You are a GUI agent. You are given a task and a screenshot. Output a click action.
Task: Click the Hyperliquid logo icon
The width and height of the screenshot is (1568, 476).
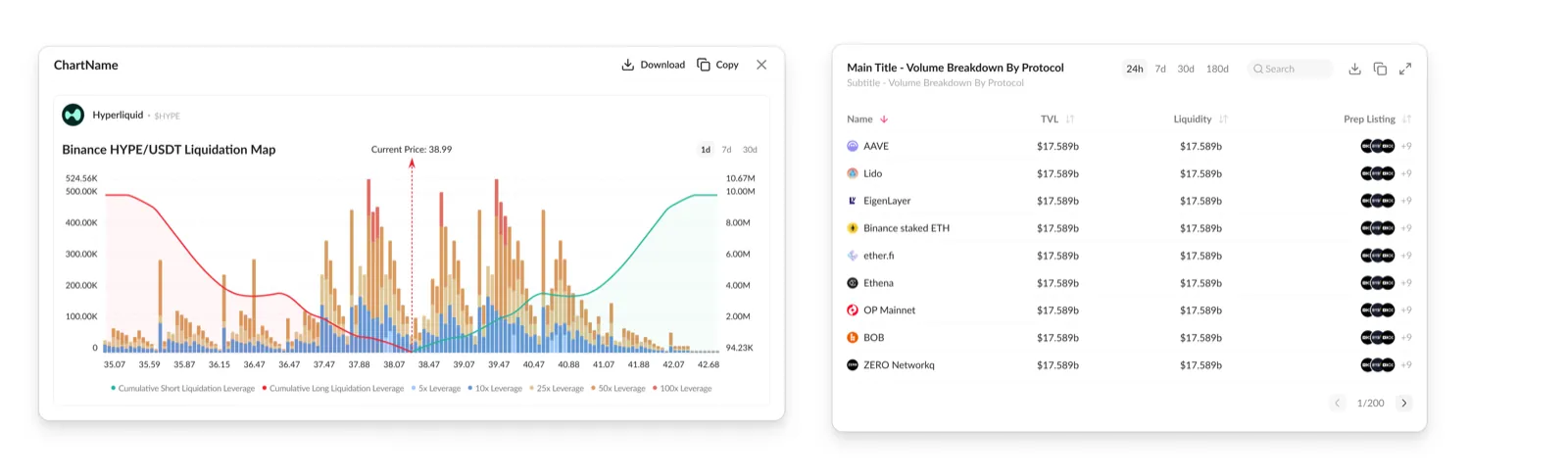[73, 116]
